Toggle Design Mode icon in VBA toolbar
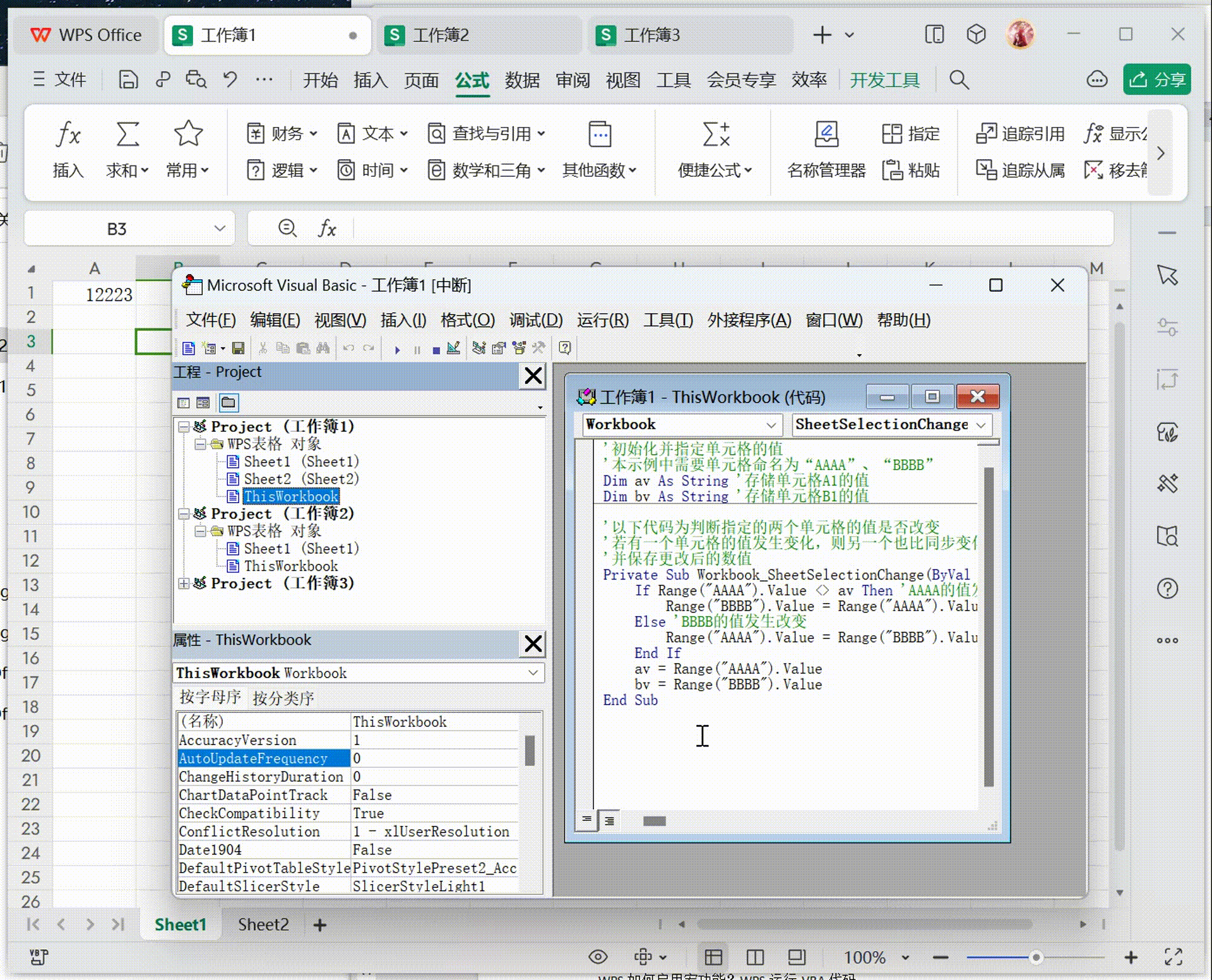 [453, 348]
